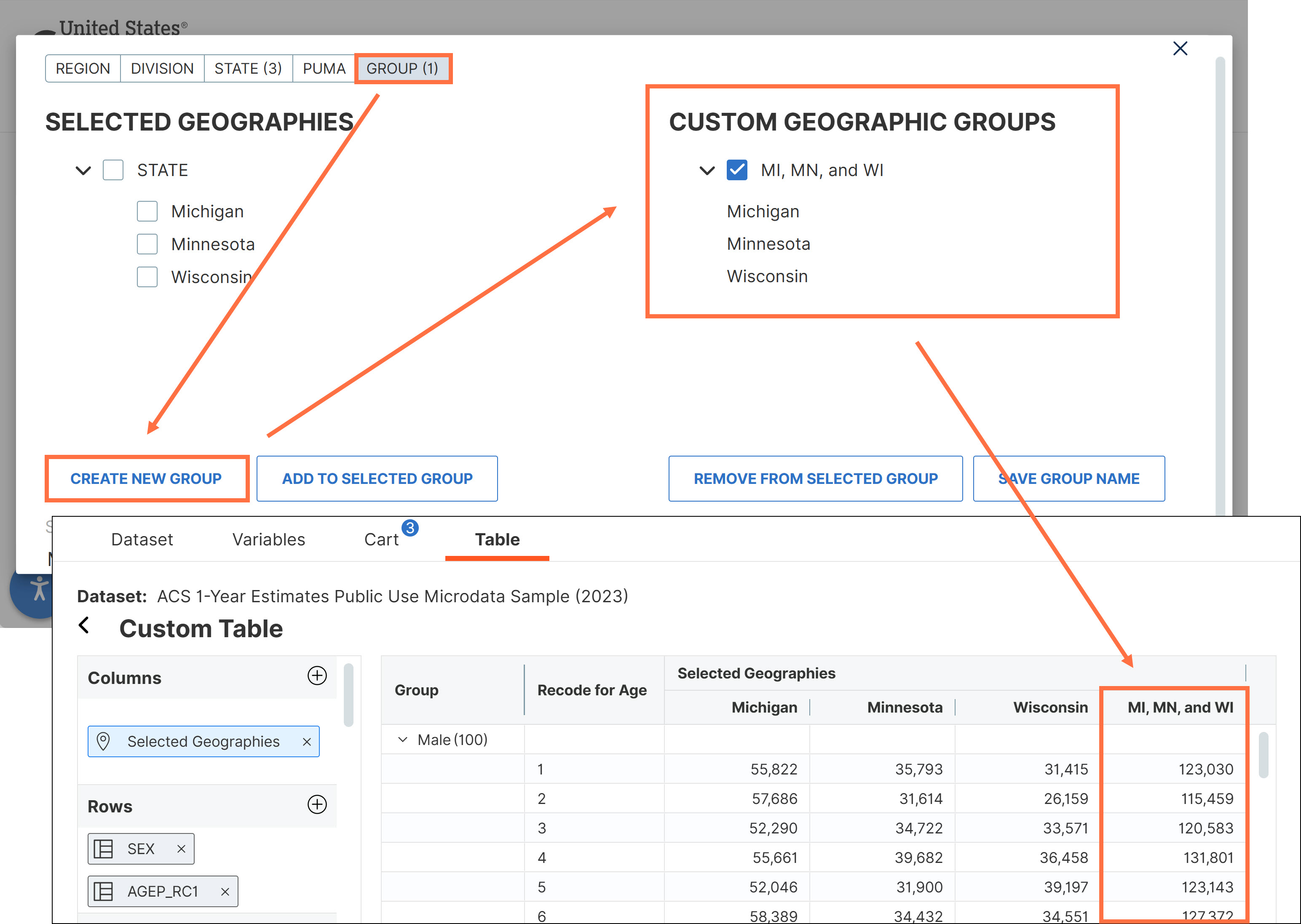Viewport: 1301px width, 924px height.
Task: Switch to the PUMA tab
Action: [324, 68]
